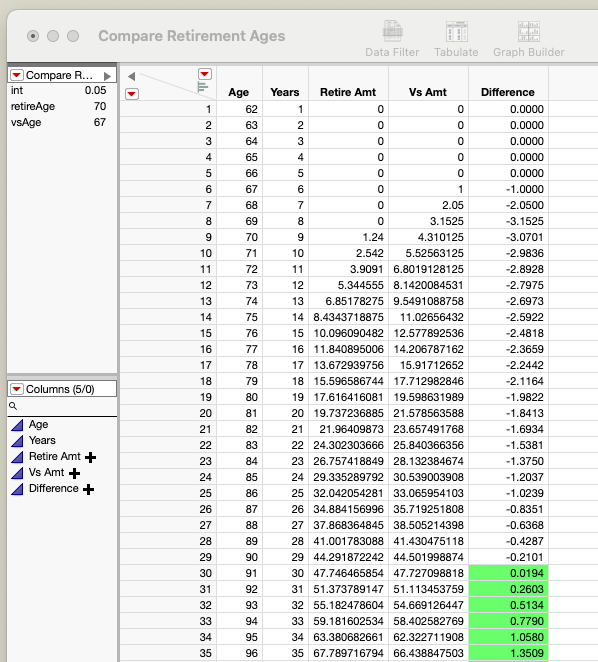The width and height of the screenshot is (598, 662).
Task: Select the Years column header
Action: click(x=285, y=92)
